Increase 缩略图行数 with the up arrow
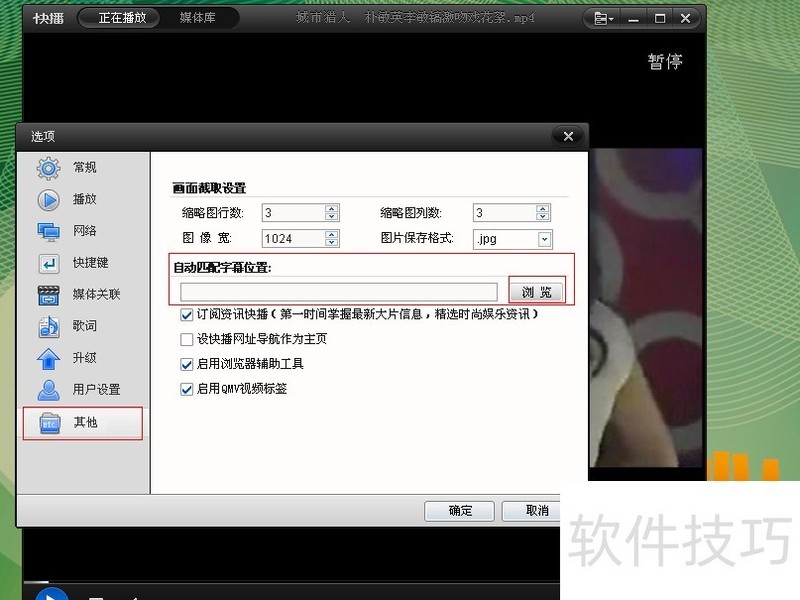The height and width of the screenshot is (600, 800). click(x=330, y=208)
